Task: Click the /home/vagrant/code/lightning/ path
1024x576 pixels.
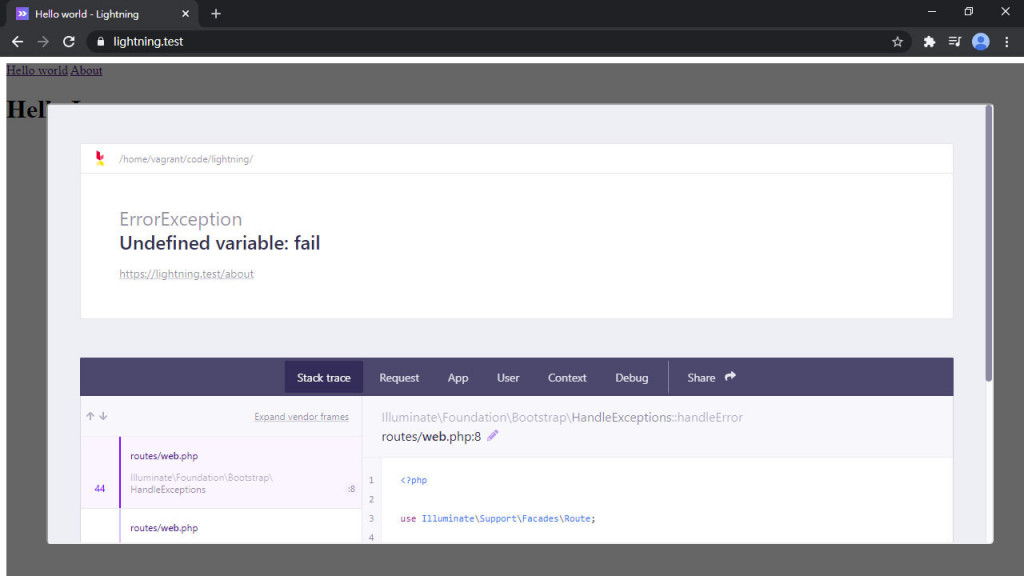Action: pyautogui.click(x=186, y=159)
